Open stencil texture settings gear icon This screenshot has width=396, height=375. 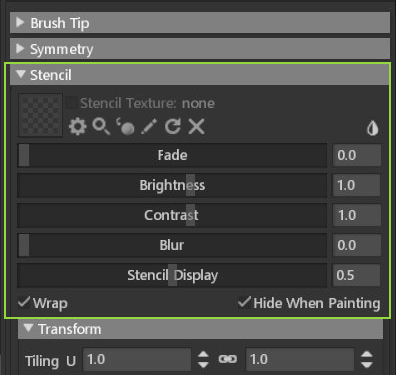[78, 127]
